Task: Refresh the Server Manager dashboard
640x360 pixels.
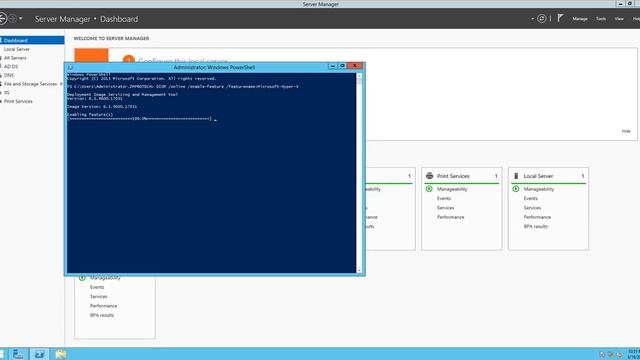Action: [542, 18]
